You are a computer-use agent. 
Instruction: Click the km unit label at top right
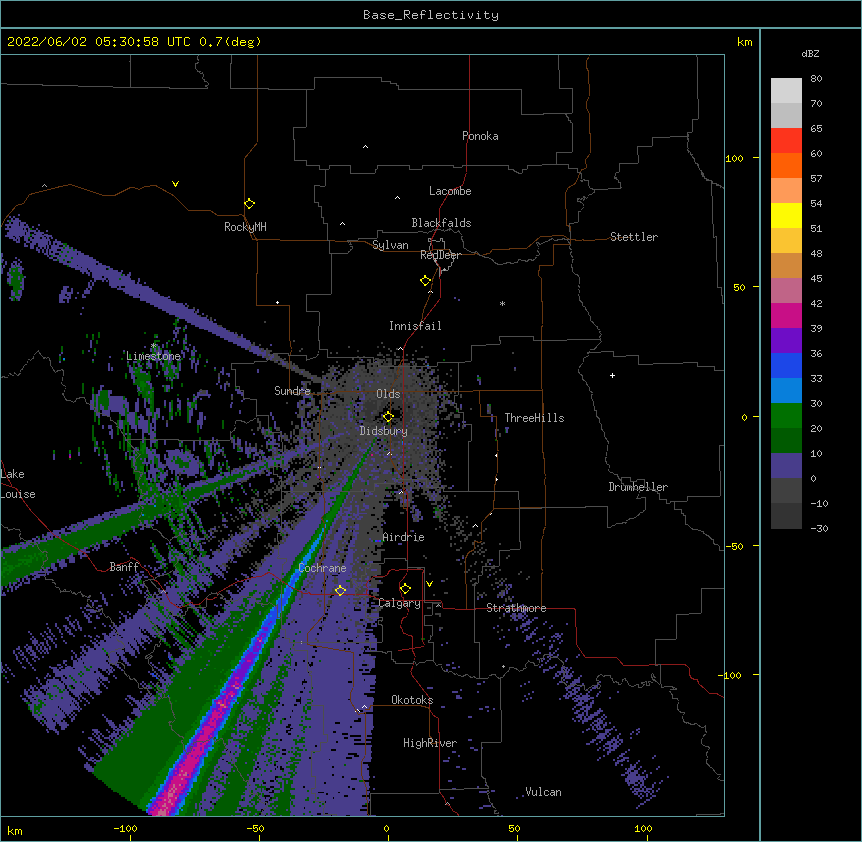pyautogui.click(x=744, y=42)
